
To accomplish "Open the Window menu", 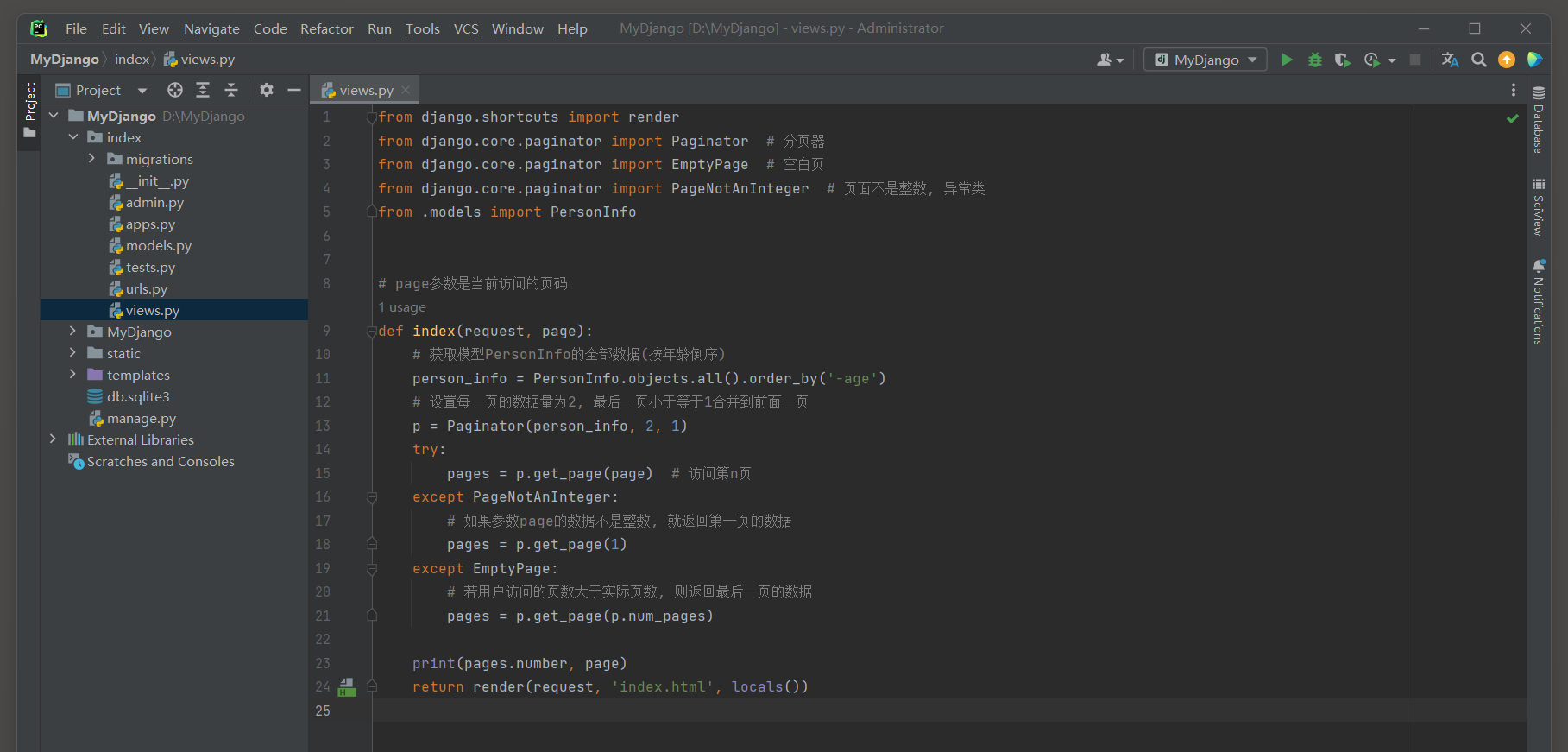I will pyautogui.click(x=518, y=28).
